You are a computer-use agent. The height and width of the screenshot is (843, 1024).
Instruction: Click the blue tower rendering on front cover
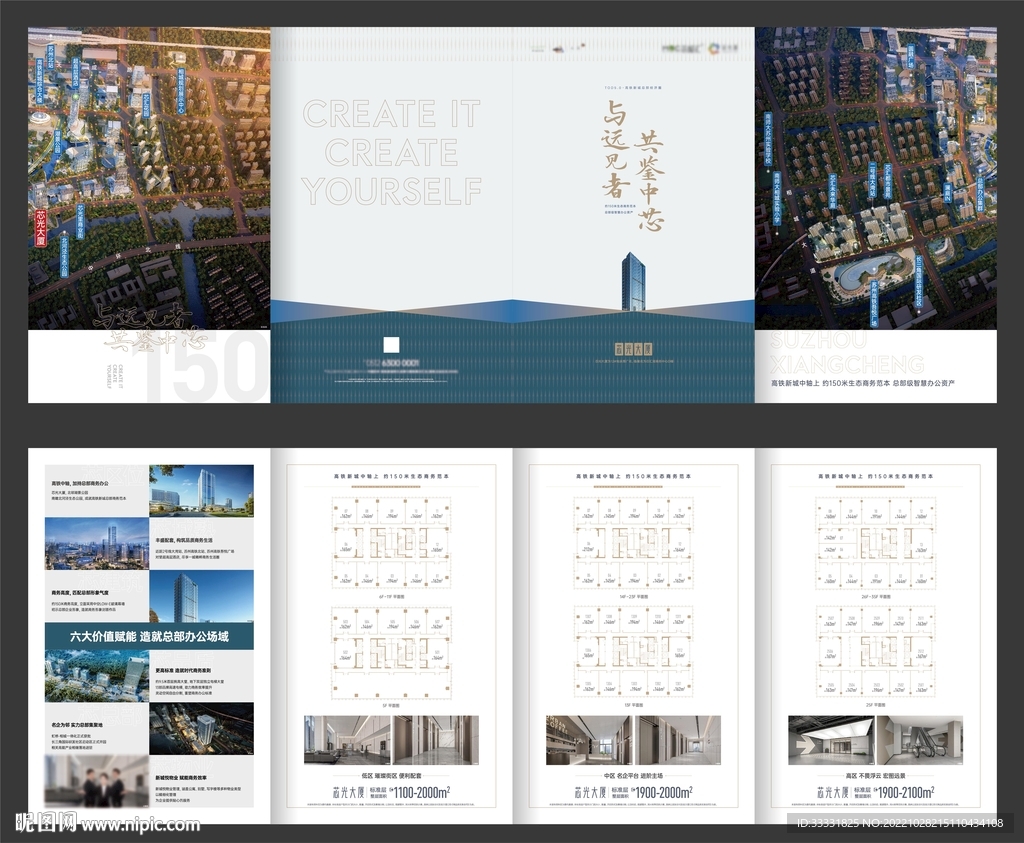click(x=633, y=282)
